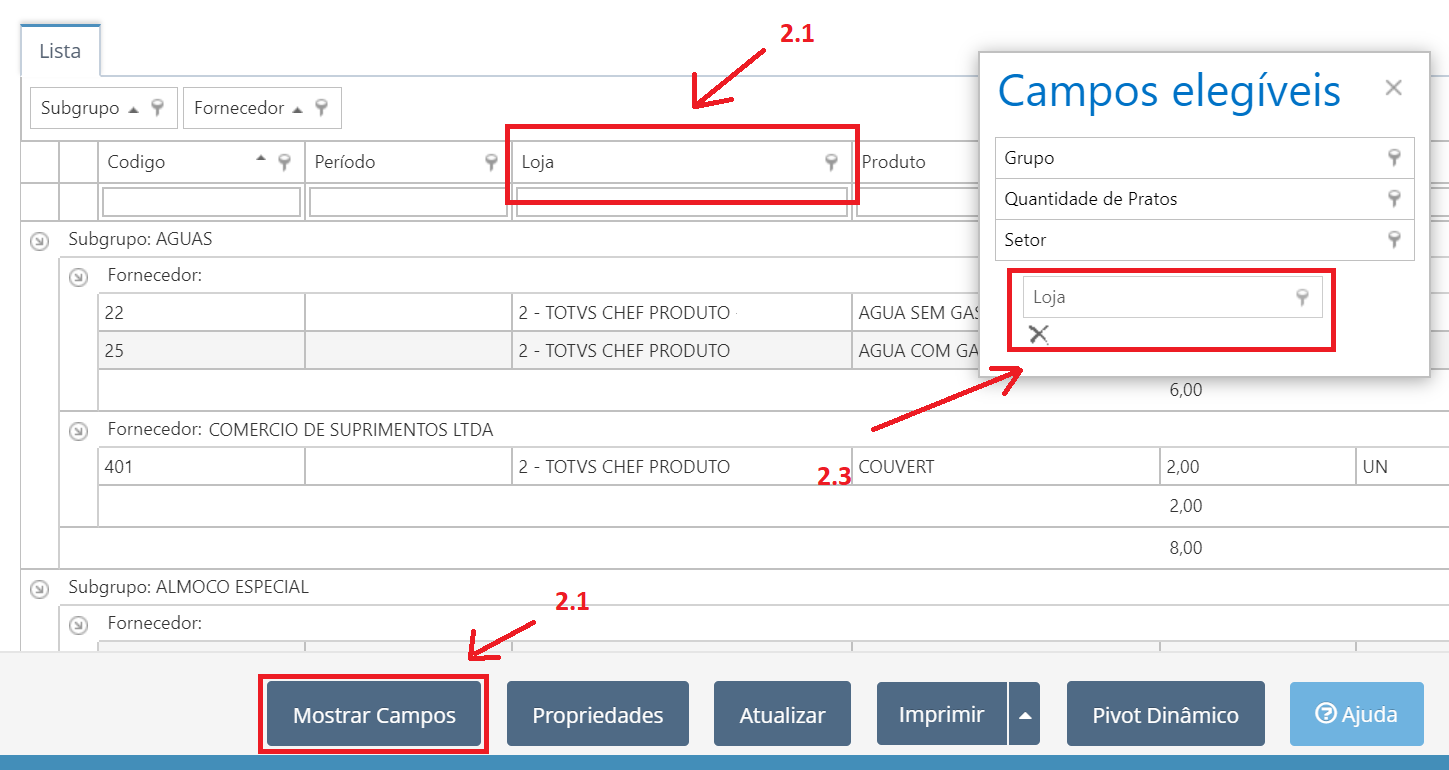Viewport: 1449px width, 770px height.
Task: Click the filter pin in Loja column header
Action: (x=831, y=162)
